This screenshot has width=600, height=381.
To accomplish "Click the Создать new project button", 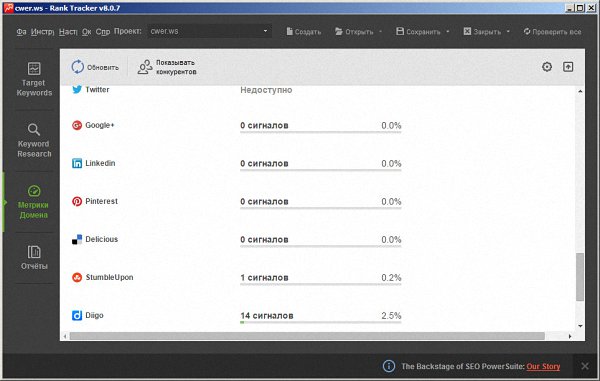I will coord(304,32).
